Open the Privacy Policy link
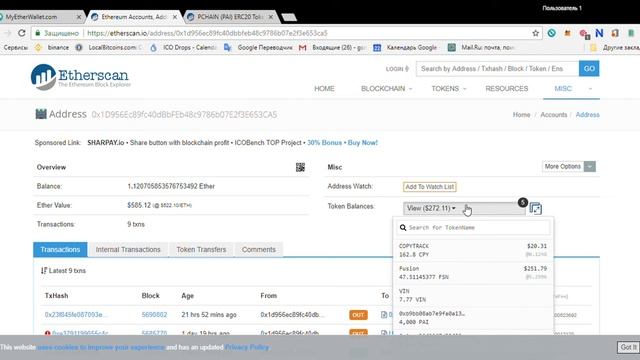 247,347
